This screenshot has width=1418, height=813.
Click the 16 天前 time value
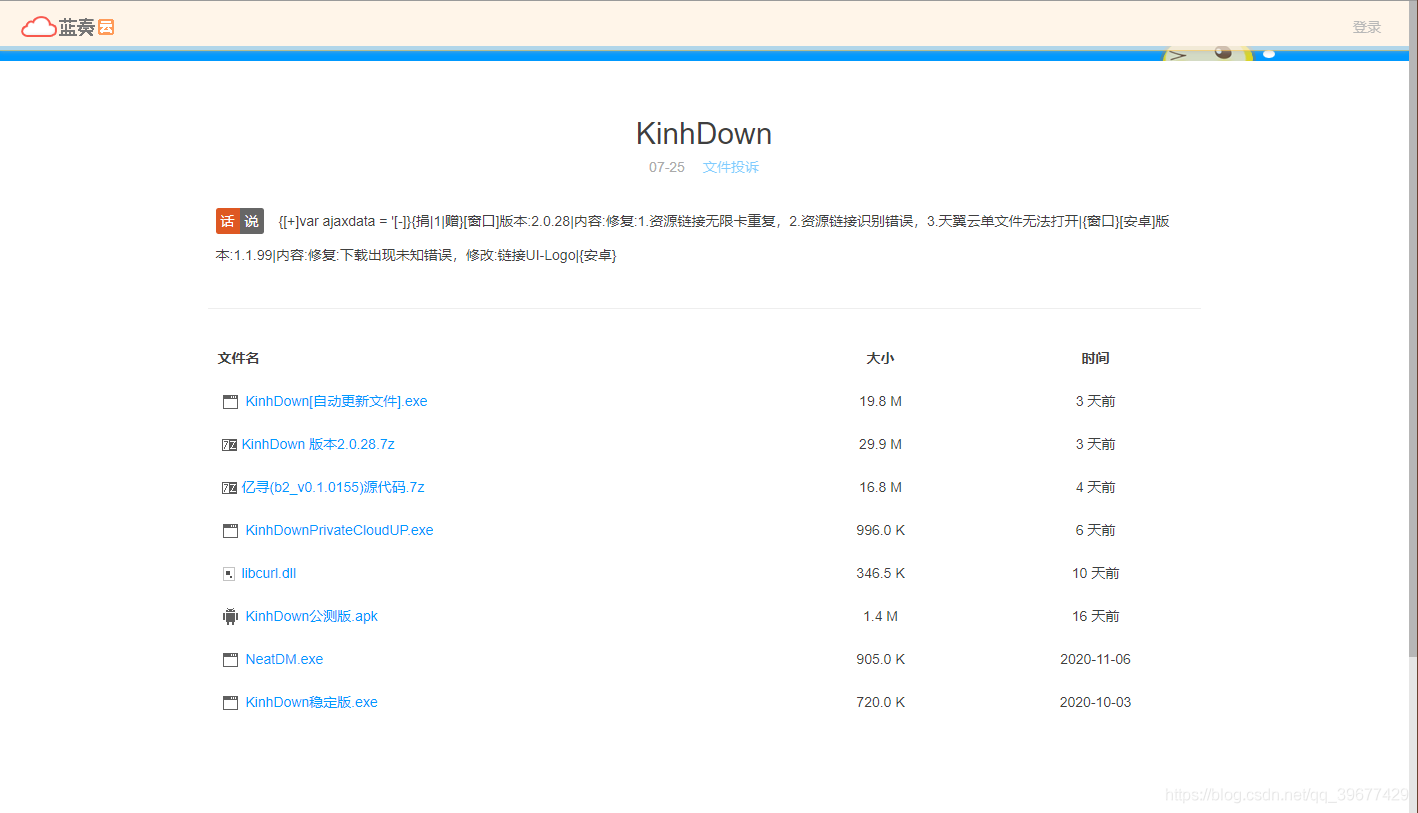[x=1095, y=616]
